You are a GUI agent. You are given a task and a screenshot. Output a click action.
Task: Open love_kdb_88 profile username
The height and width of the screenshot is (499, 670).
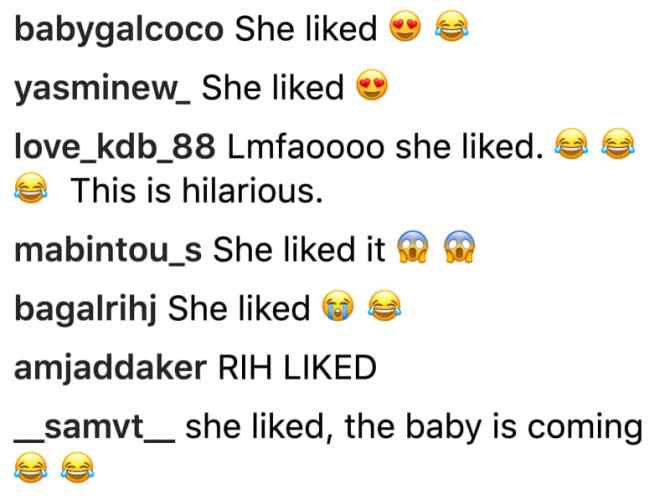(x=115, y=147)
